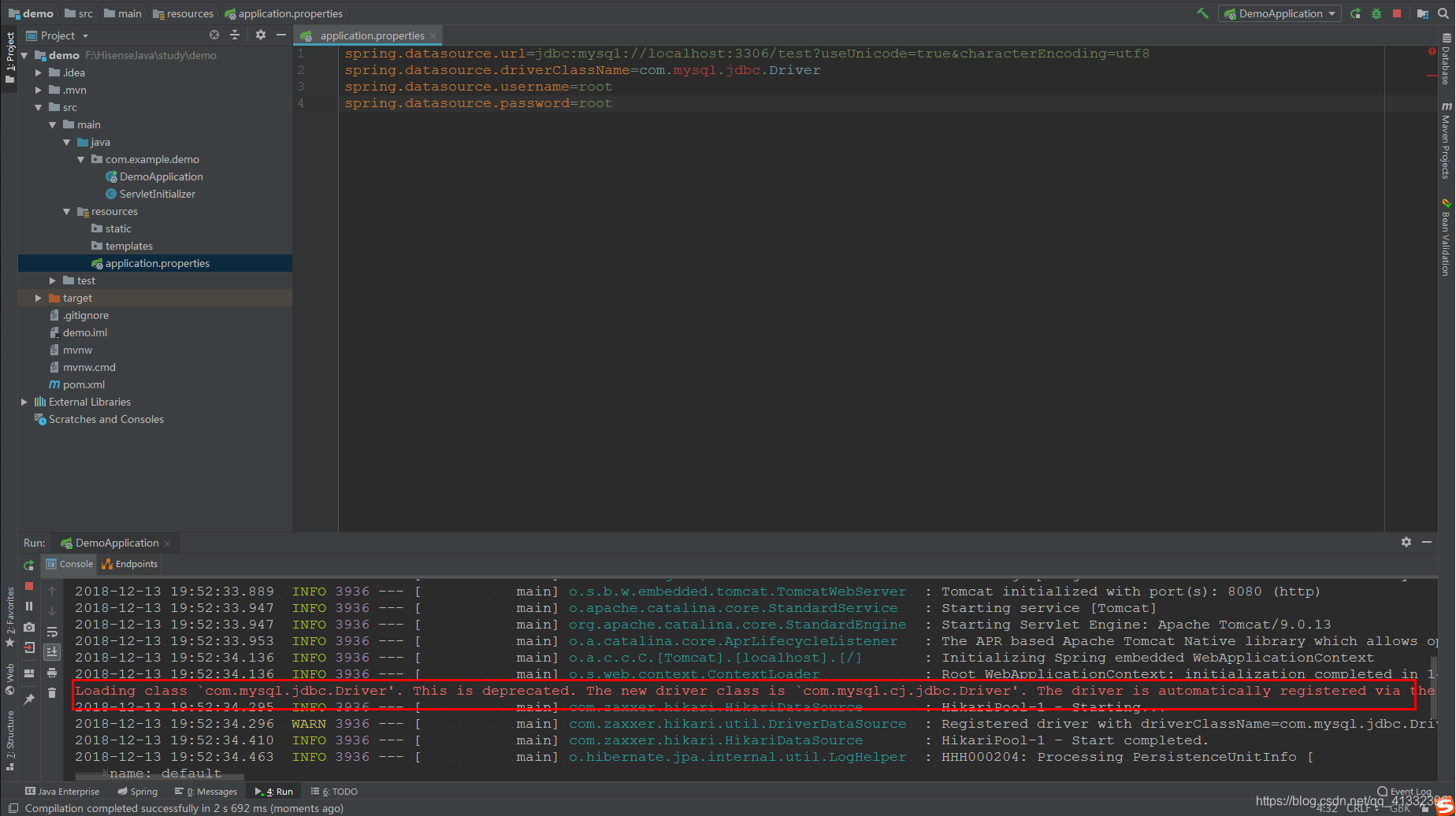Open Project Structure from the toolbar
Image resolution: width=1456 pixels, height=816 pixels.
coord(1423,13)
